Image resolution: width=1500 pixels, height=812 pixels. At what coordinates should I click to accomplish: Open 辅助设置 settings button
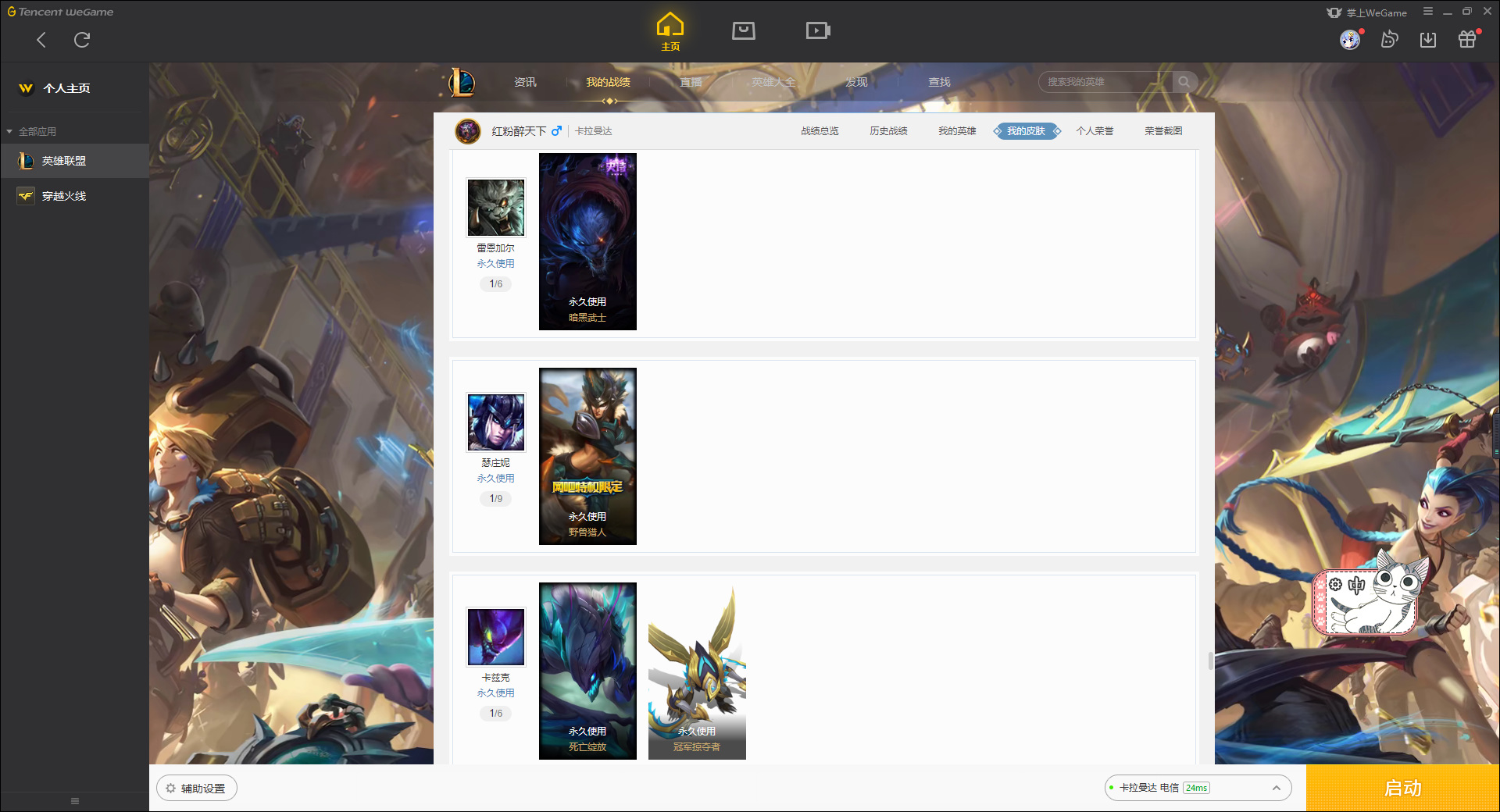197,789
